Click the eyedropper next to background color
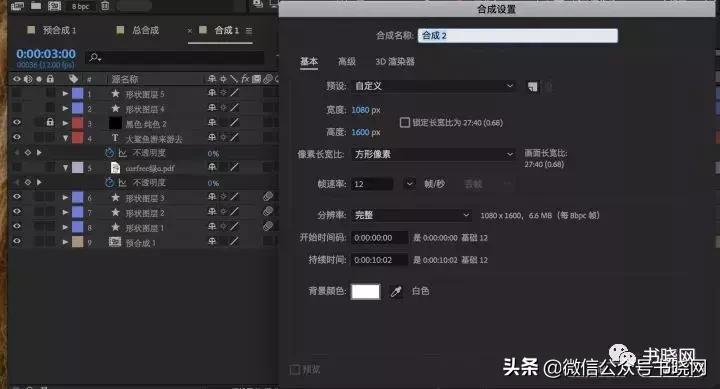This screenshot has height=389, width=720. point(396,291)
